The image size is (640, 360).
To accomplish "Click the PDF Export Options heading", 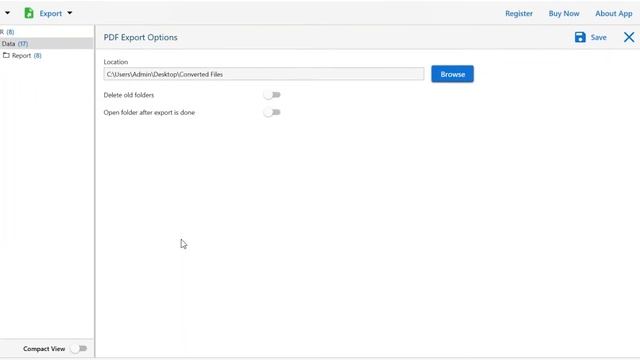I will (x=140, y=37).
